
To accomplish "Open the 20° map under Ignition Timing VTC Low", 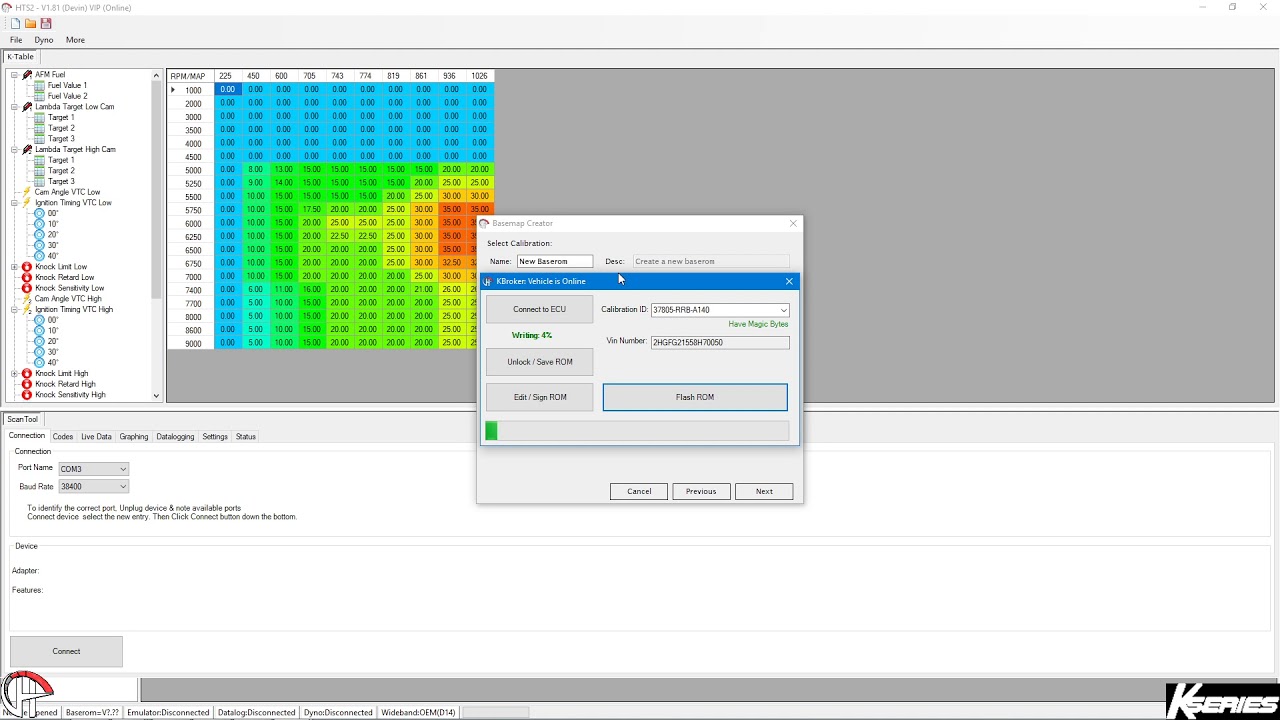I will click(x=53, y=235).
